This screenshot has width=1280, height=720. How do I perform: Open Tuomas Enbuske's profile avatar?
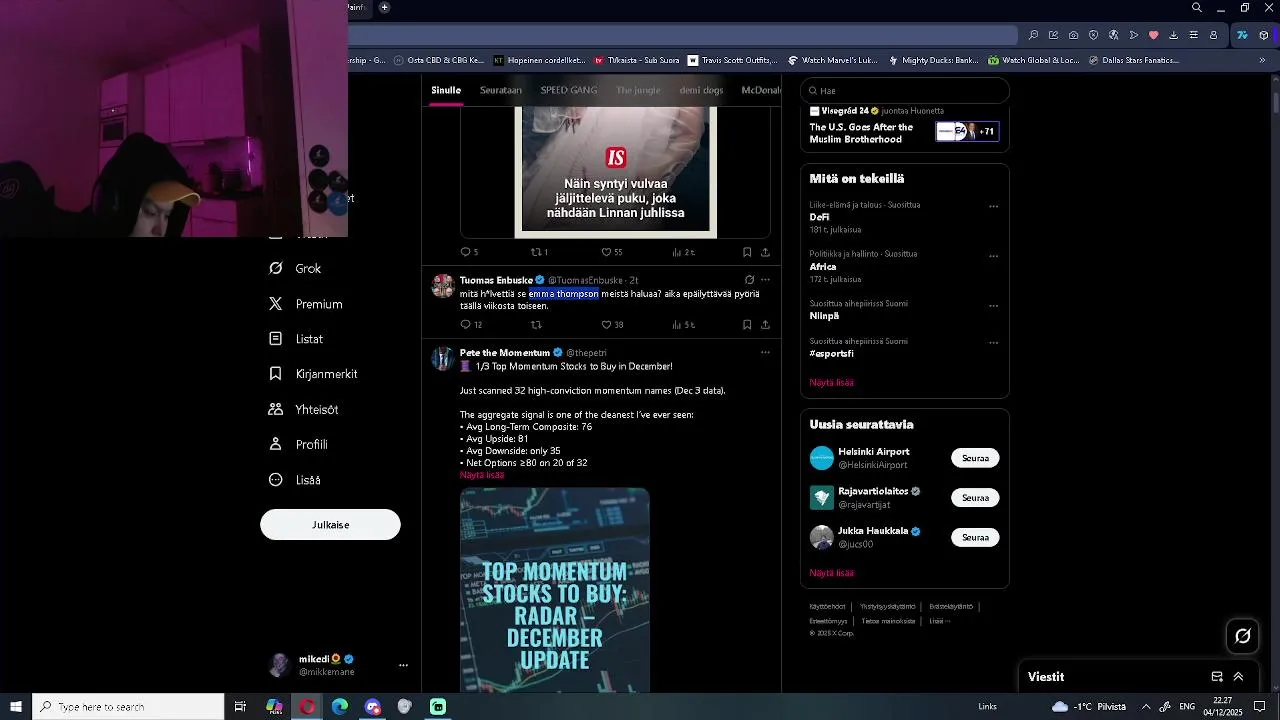[443, 286]
